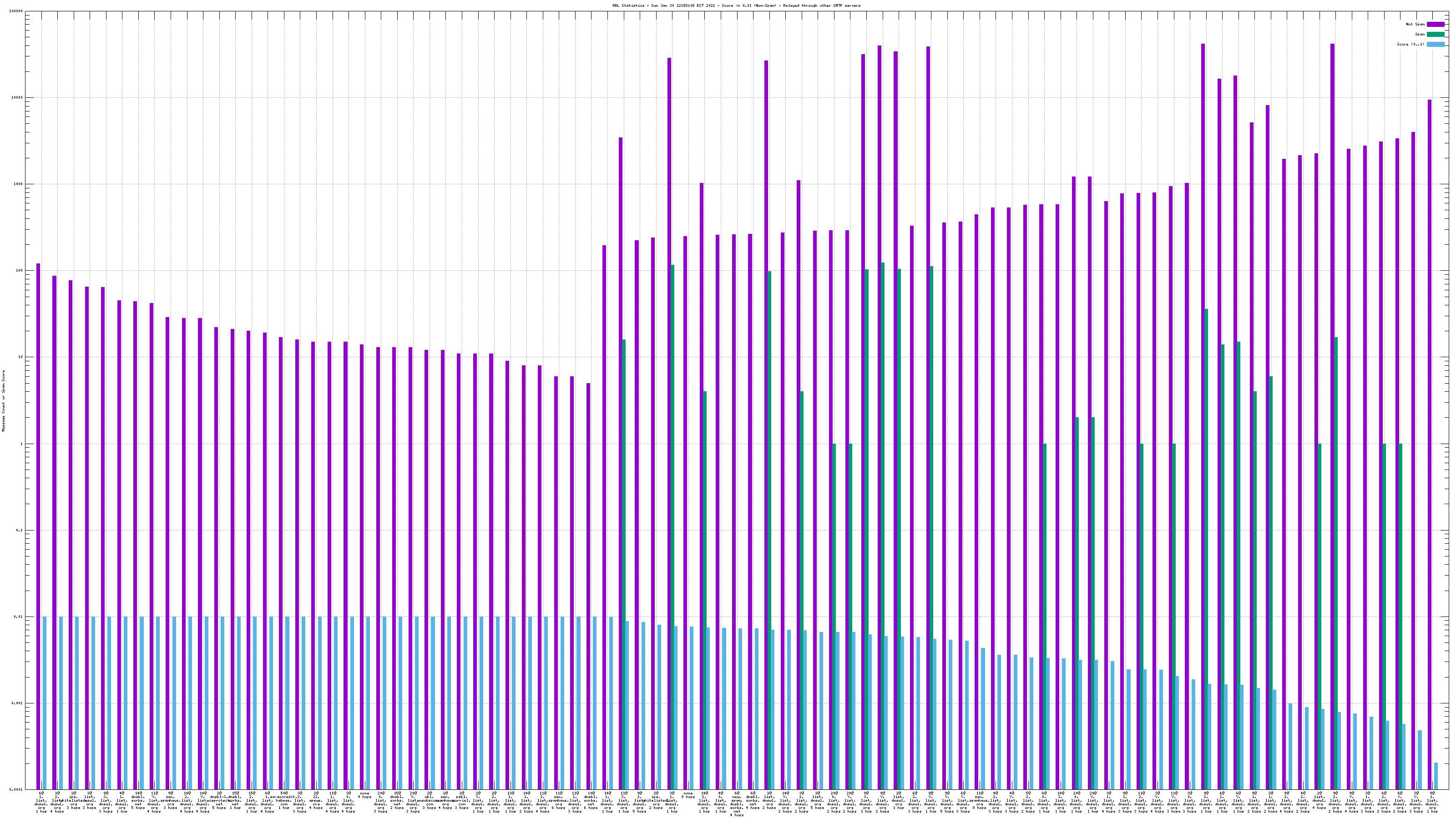Click the 'dnsbl.sorbs.net 5 hops' x-axis label
The image size is (1456, 819).
[138, 800]
